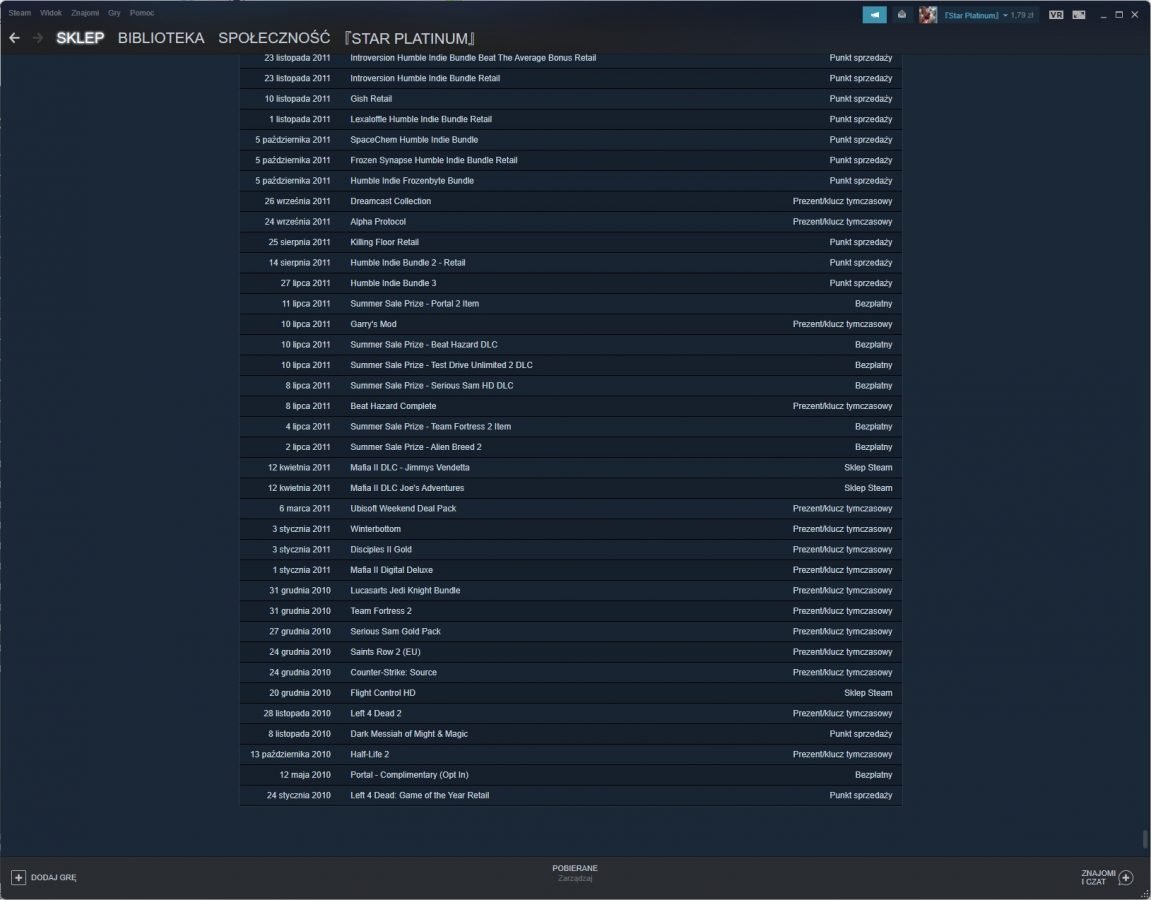Select Counter-Strike: Source entry
This screenshot has width=1151, height=900.
click(393, 673)
